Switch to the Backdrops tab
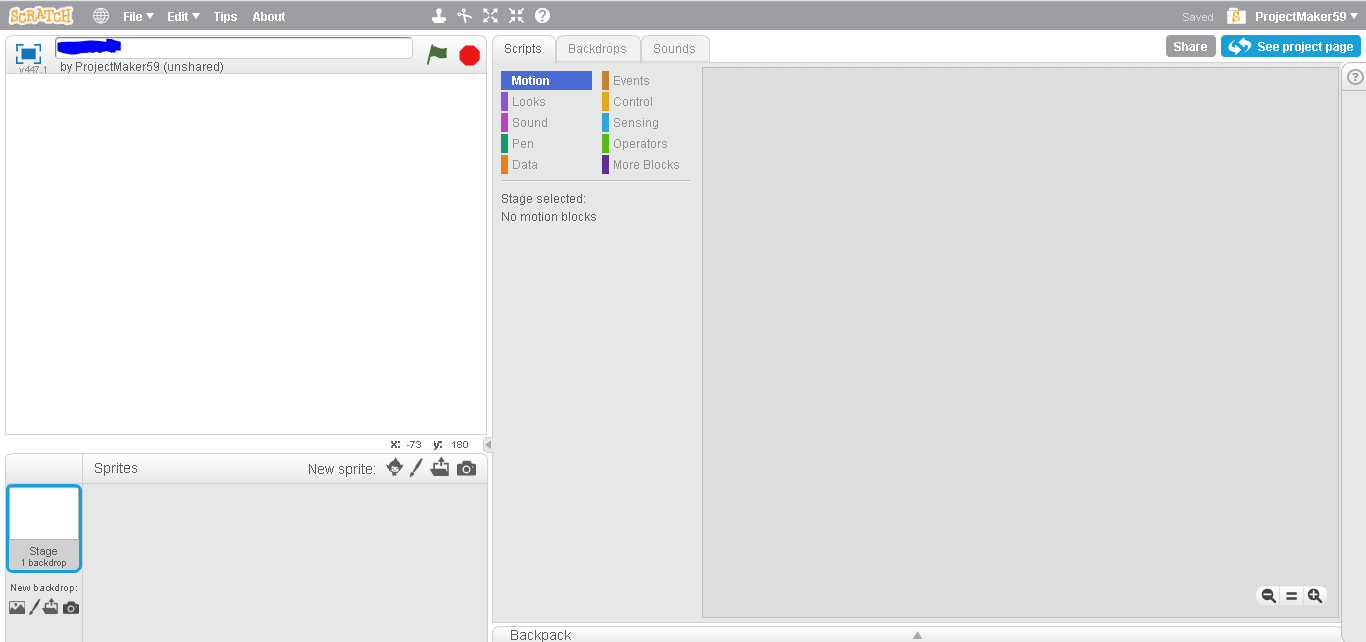1366x642 pixels. click(597, 48)
